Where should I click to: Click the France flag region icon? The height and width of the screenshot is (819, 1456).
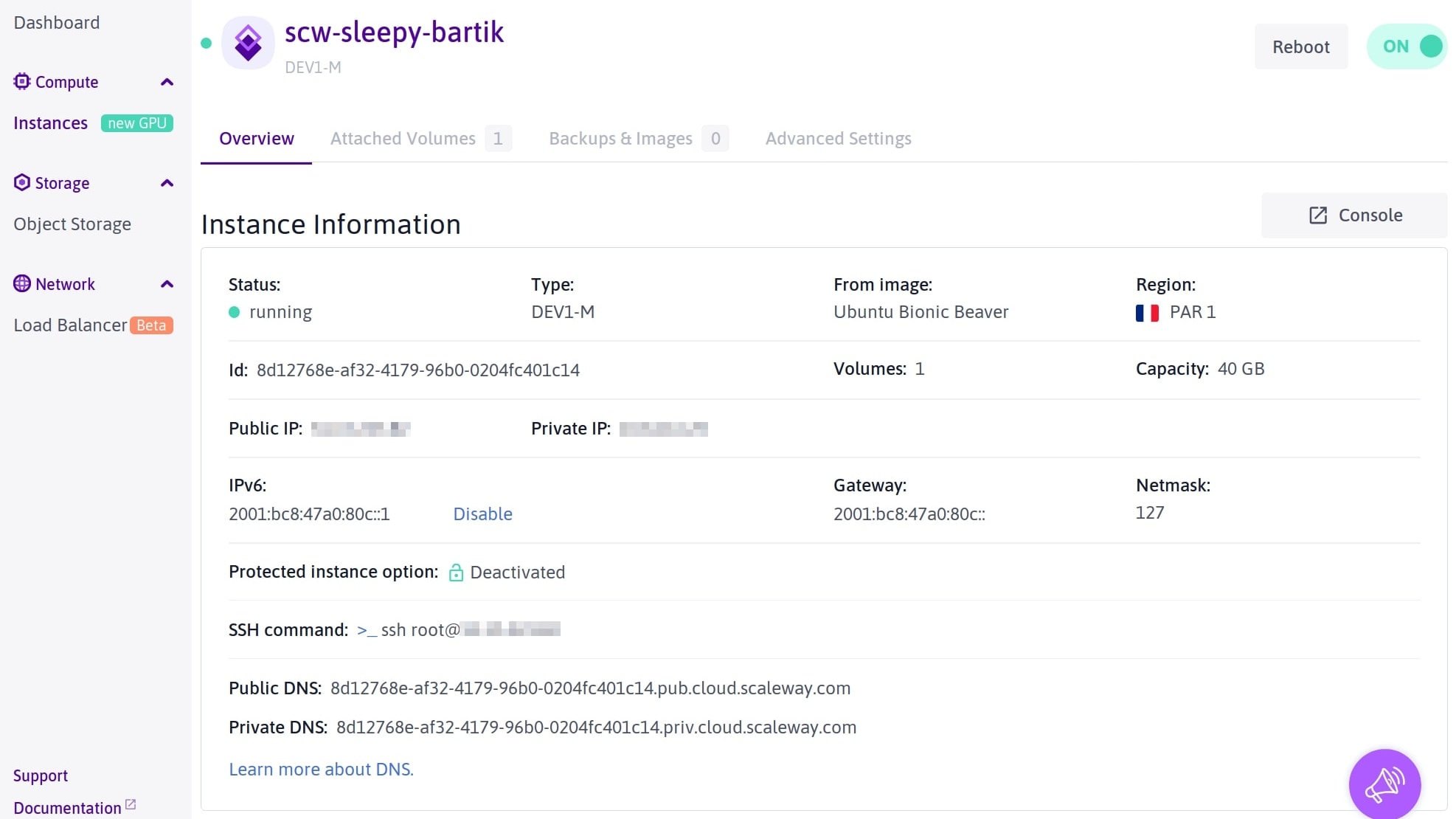click(x=1146, y=312)
